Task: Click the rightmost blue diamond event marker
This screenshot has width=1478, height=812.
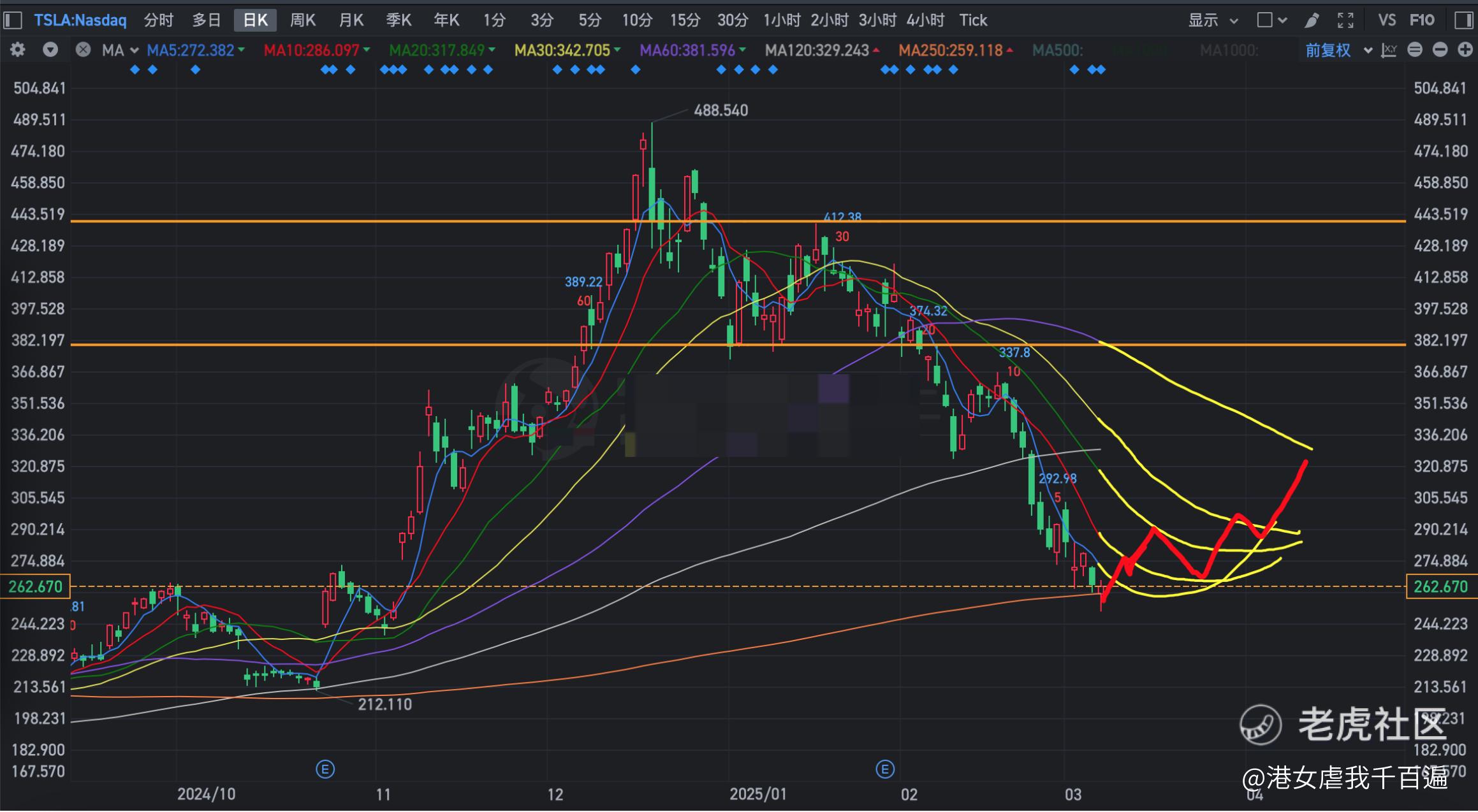Action: pos(1101,69)
